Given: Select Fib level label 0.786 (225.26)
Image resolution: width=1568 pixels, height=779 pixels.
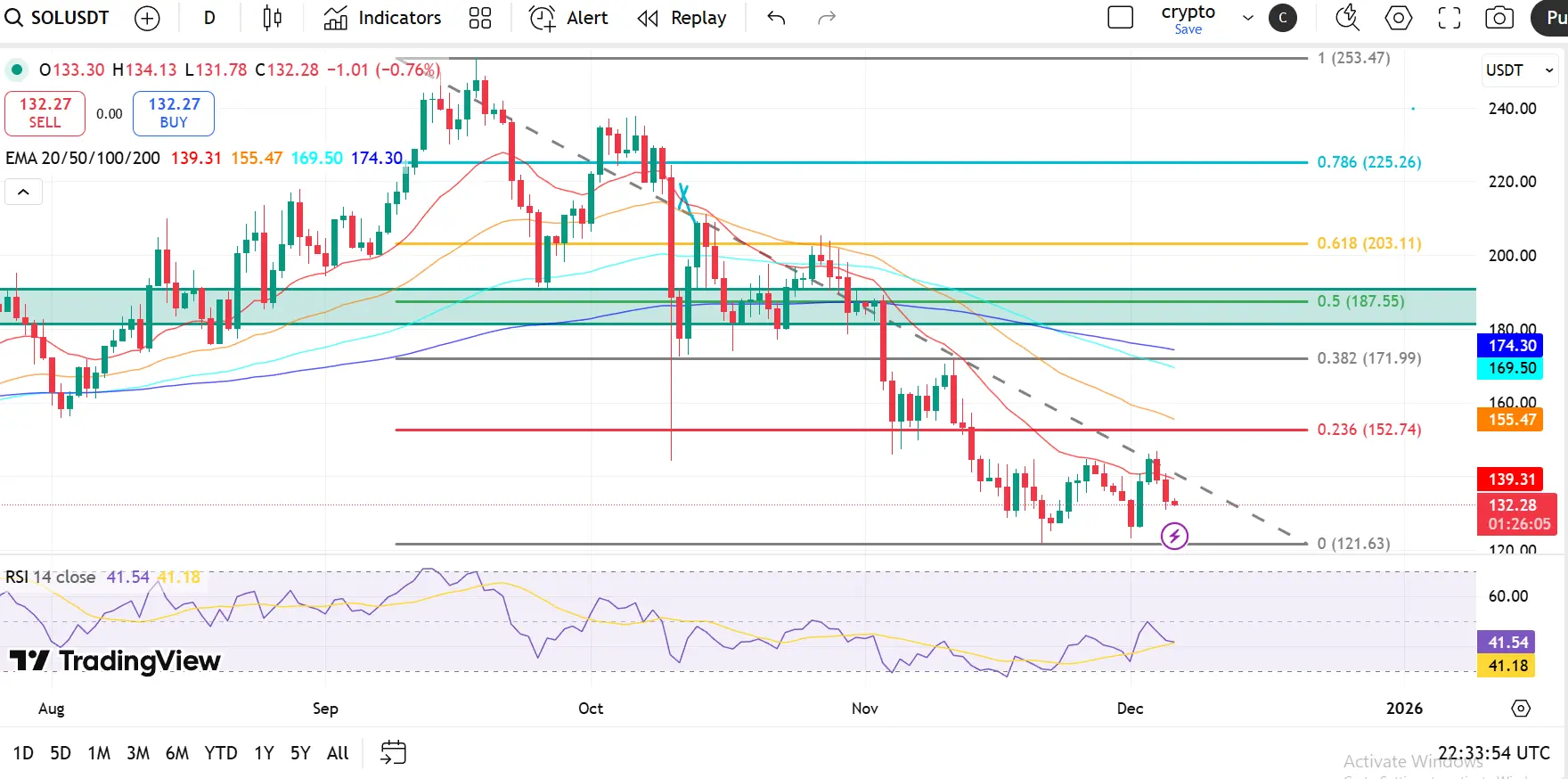Looking at the screenshot, I should coord(1369,162).
